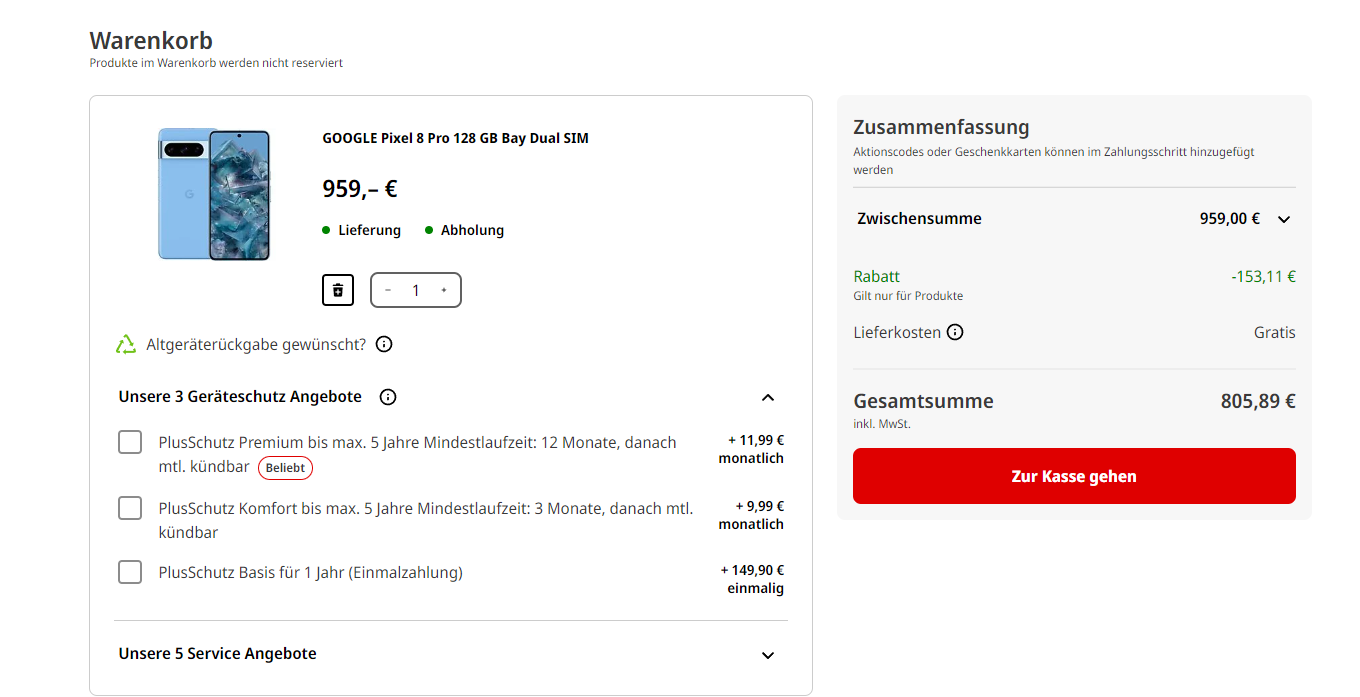1360x697 pixels.
Task: Collapse the Geräteschutz Angebote section chevron
Action: (x=768, y=397)
